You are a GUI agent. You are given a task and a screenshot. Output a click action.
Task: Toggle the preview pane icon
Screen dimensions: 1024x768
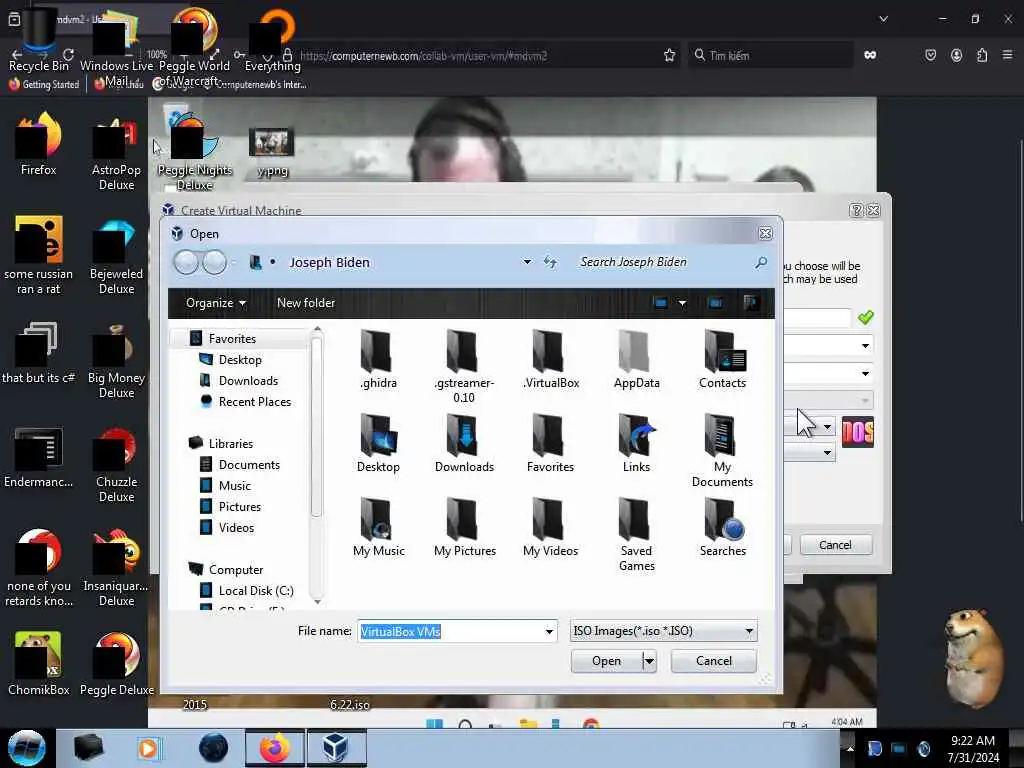coord(715,303)
